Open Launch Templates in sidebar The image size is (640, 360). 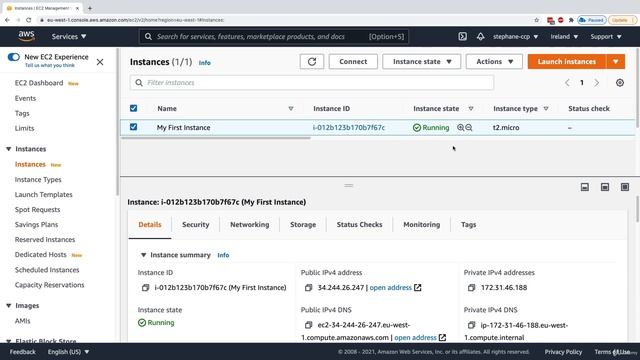[43, 195]
